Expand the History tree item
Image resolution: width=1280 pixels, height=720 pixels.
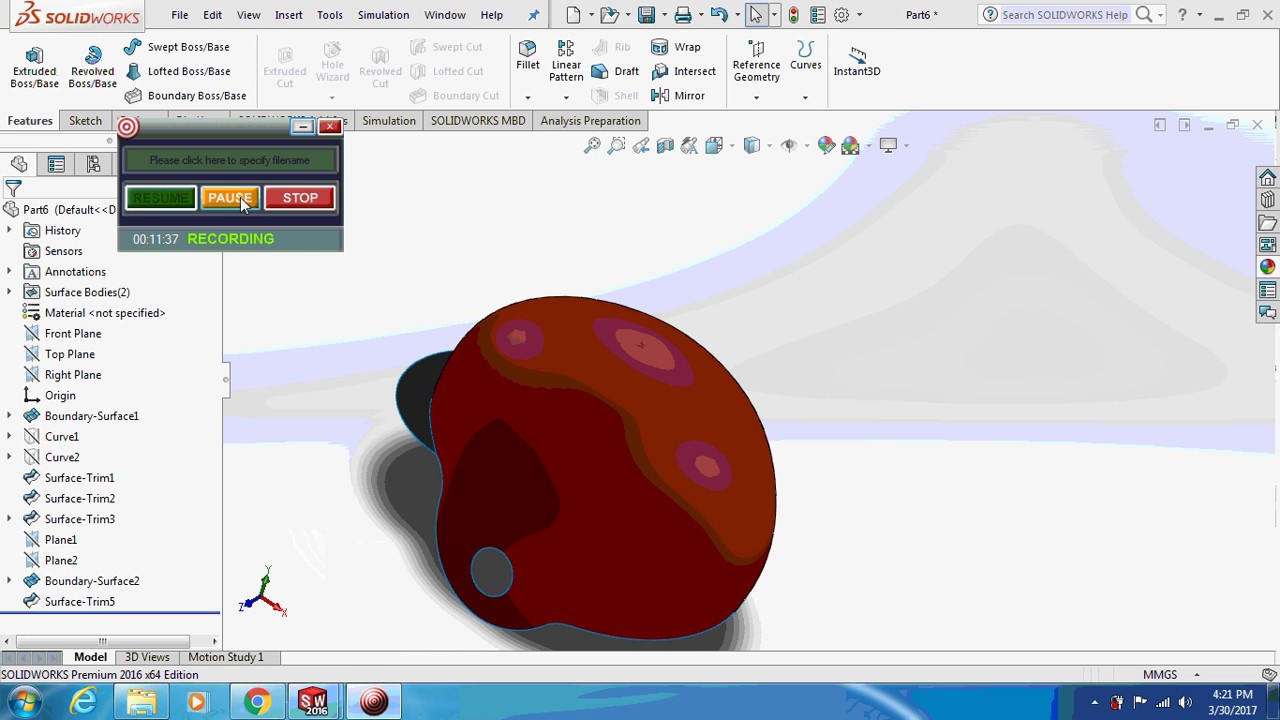click(x=9, y=230)
